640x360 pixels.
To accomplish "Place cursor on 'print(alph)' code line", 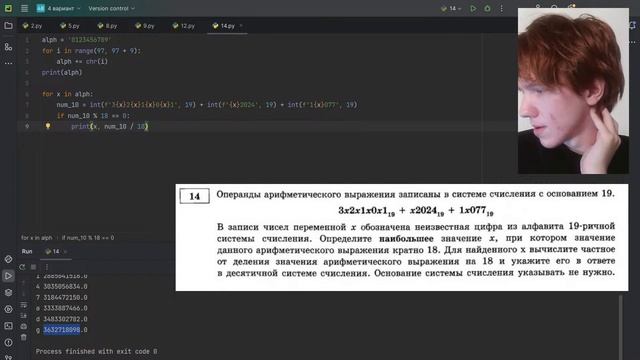I will click(x=62, y=72).
